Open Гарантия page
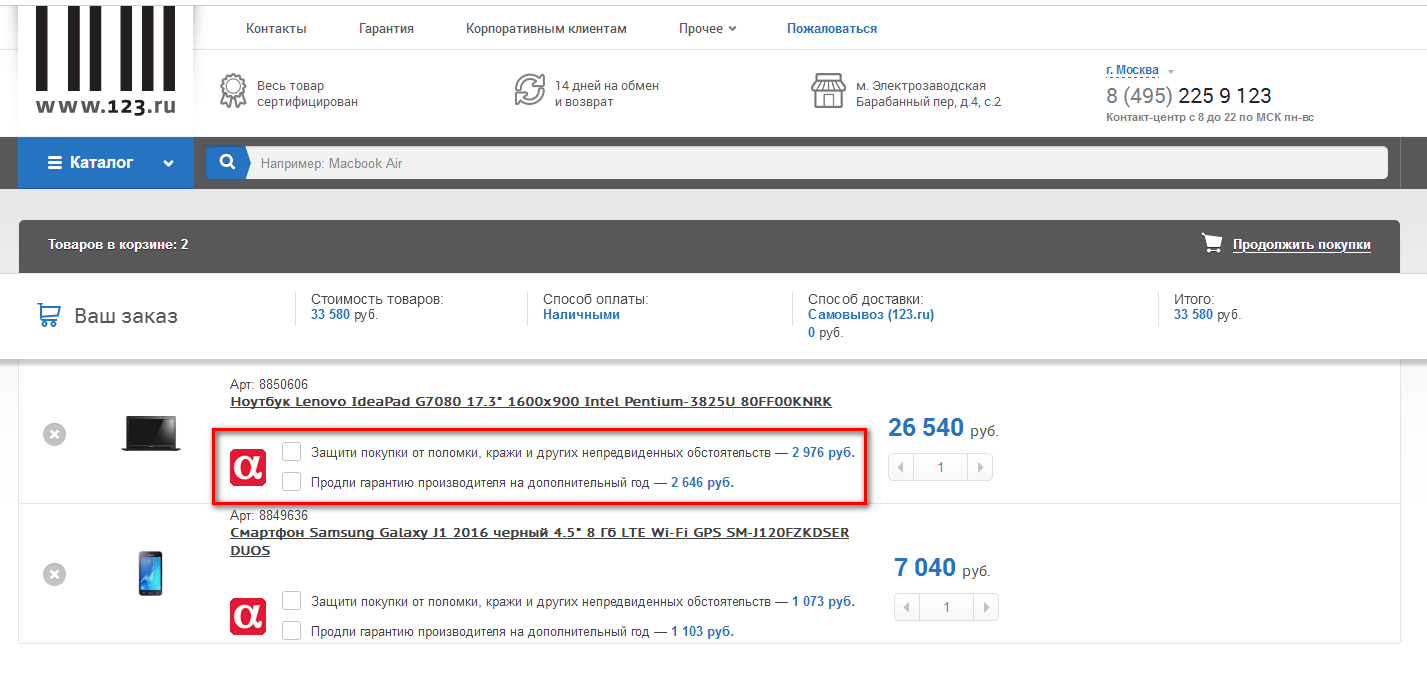Viewport: 1427px width, 690px height. tap(386, 29)
